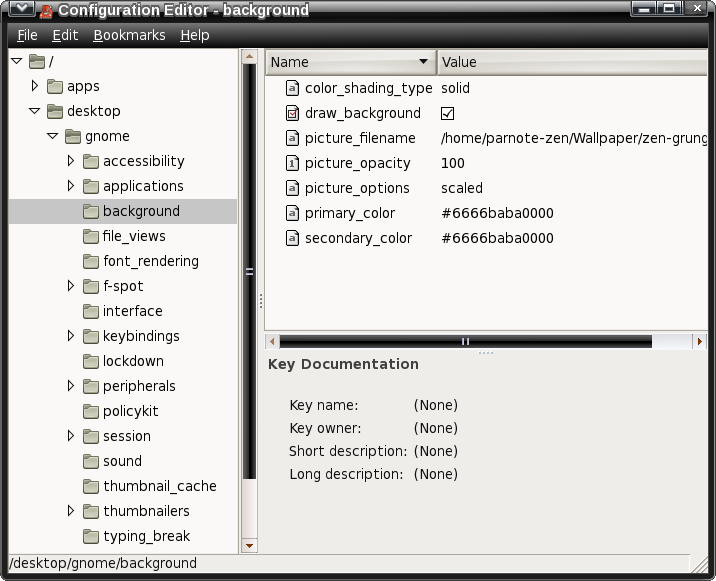Open the window menu button in titlebar

pyautogui.click(x=21, y=8)
